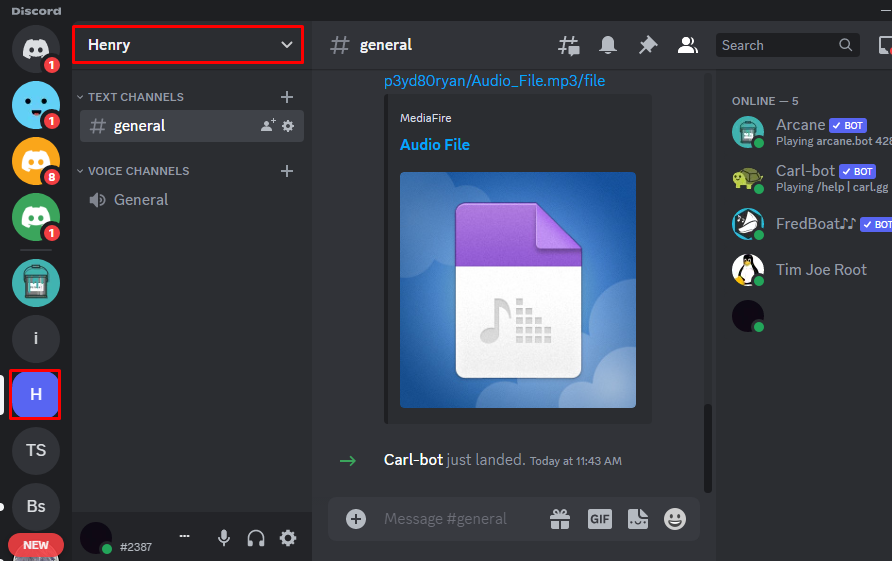The width and height of the screenshot is (892, 561).
Task: Open the Threads icon in header
Action: [568, 45]
